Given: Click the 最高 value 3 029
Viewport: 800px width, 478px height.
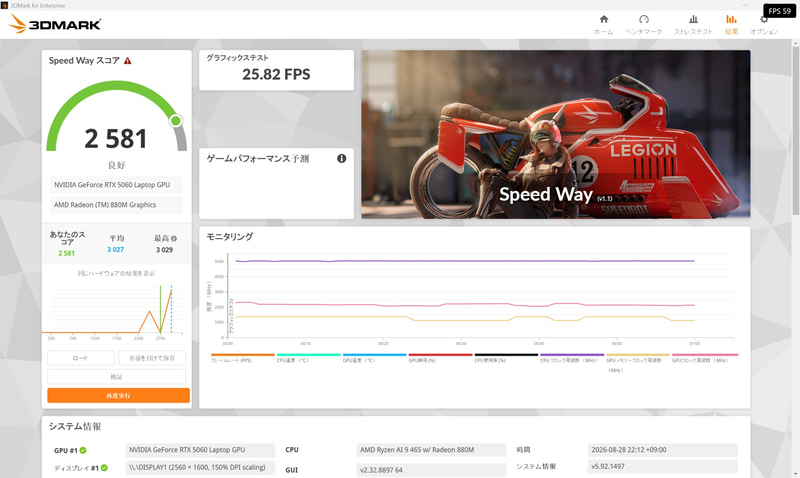Looking at the screenshot, I should tap(164, 249).
